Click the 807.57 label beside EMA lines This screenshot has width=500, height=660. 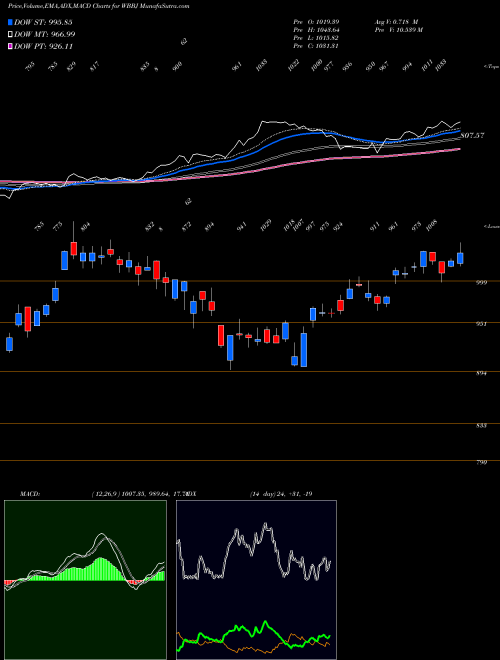[472, 136]
